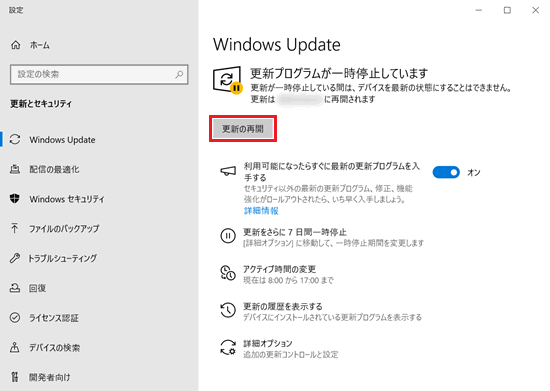Click the license activation checkmark icon
This screenshot has height=391, width=550.
(x=15, y=318)
